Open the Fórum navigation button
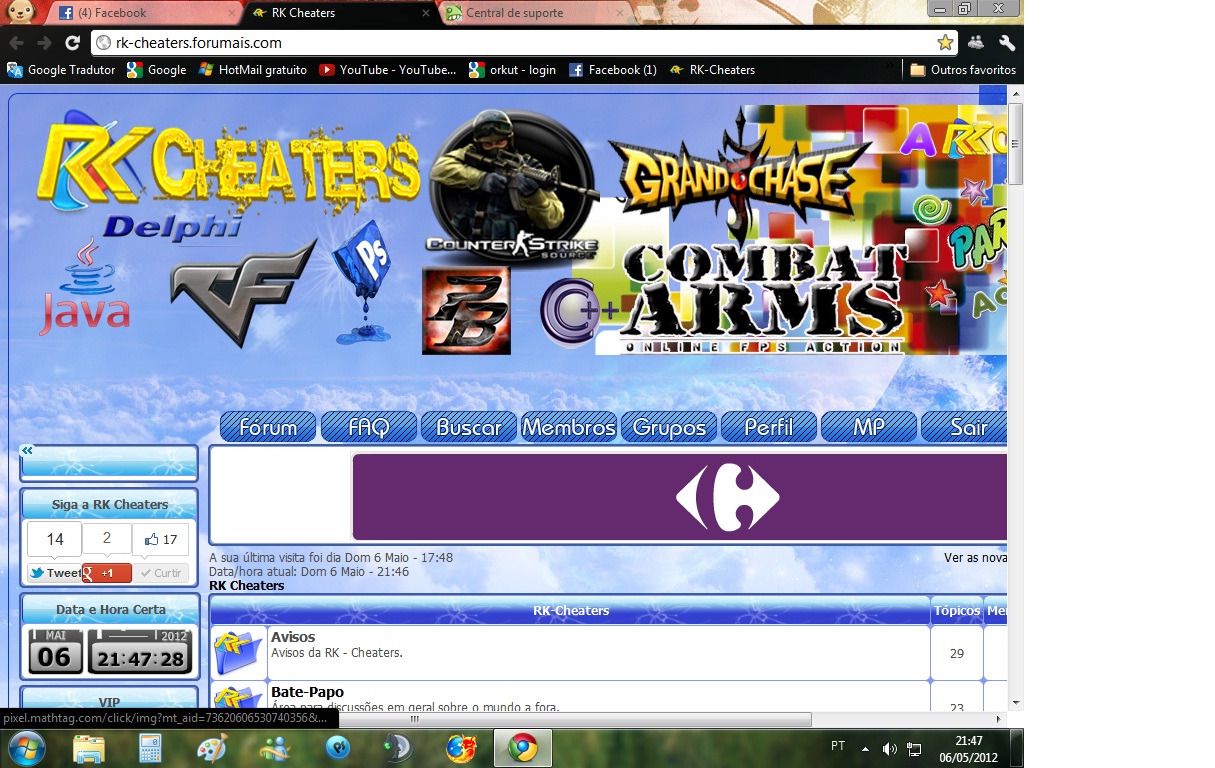The image size is (1215, 768). [268, 427]
